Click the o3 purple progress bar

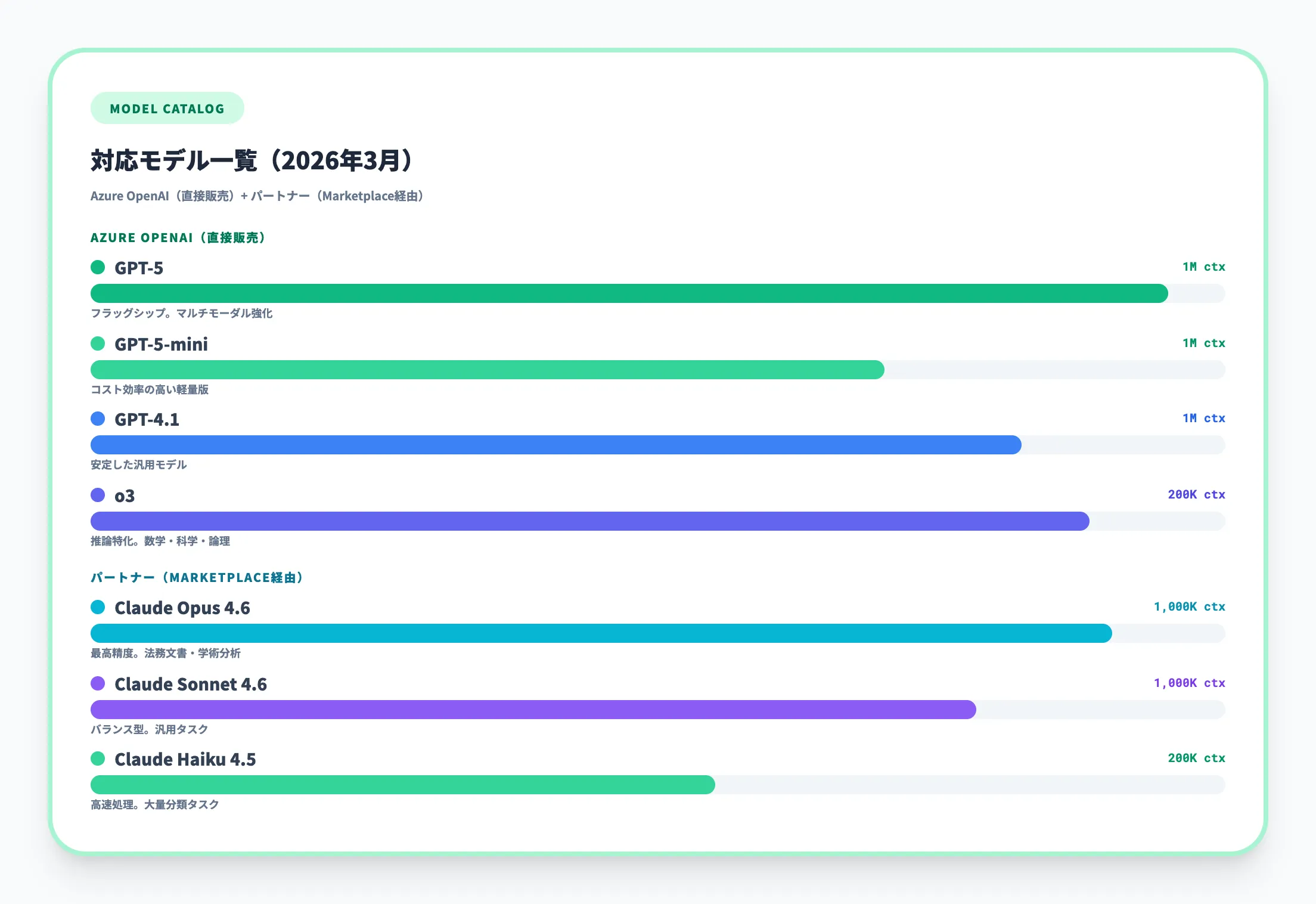click(589, 521)
